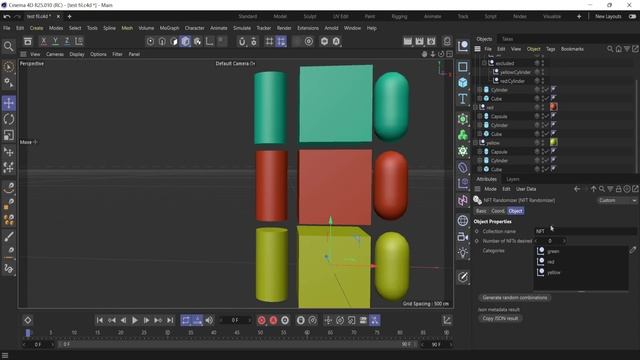Click Go to End button in timeline
This screenshot has width=640, height=360.
click(x=170, y=320)
